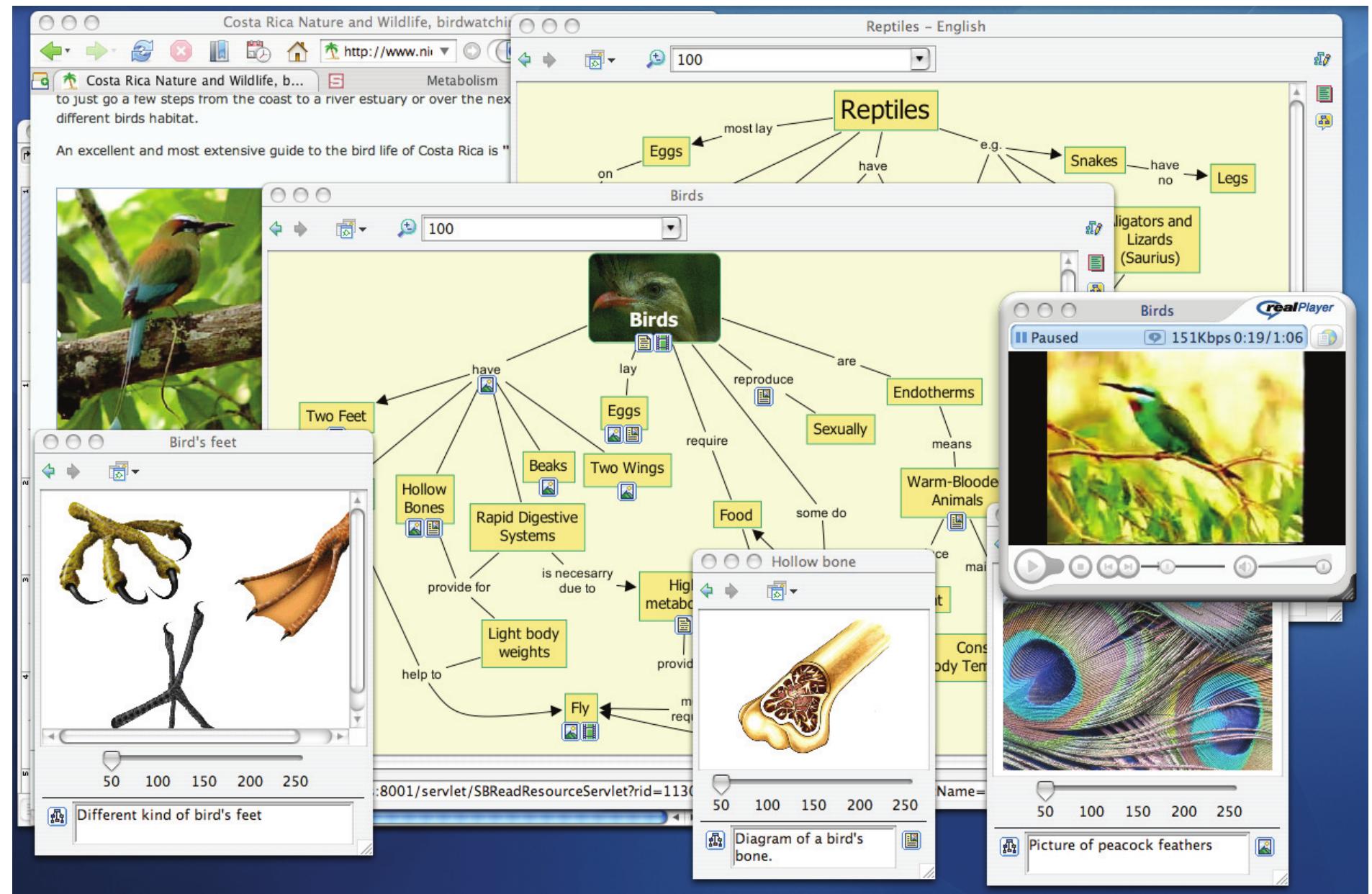Viewport: 1372px width, 894px height.
Task: Go to the browser home page
Action: 297,51
